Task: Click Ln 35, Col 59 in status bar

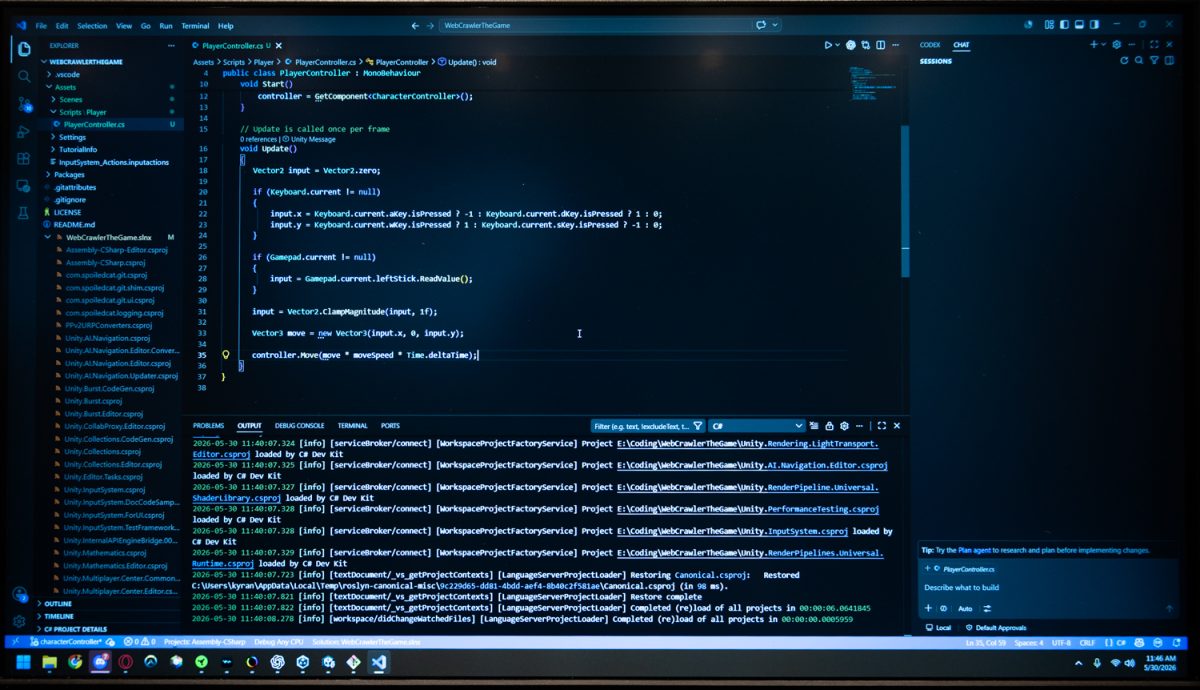Action: 986,642
